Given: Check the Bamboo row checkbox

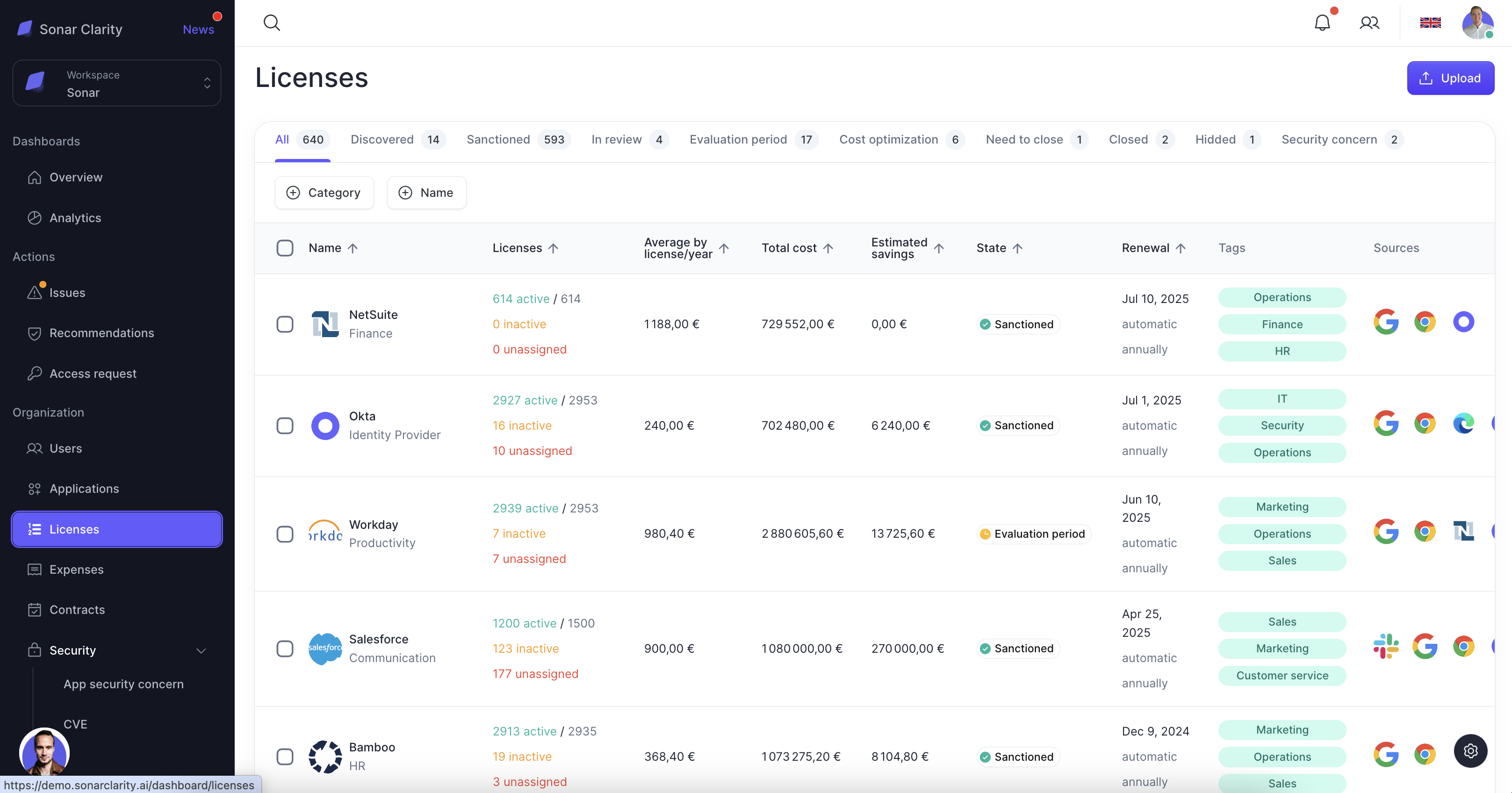Looking at the screenshot, I should [x=285, y=757].
